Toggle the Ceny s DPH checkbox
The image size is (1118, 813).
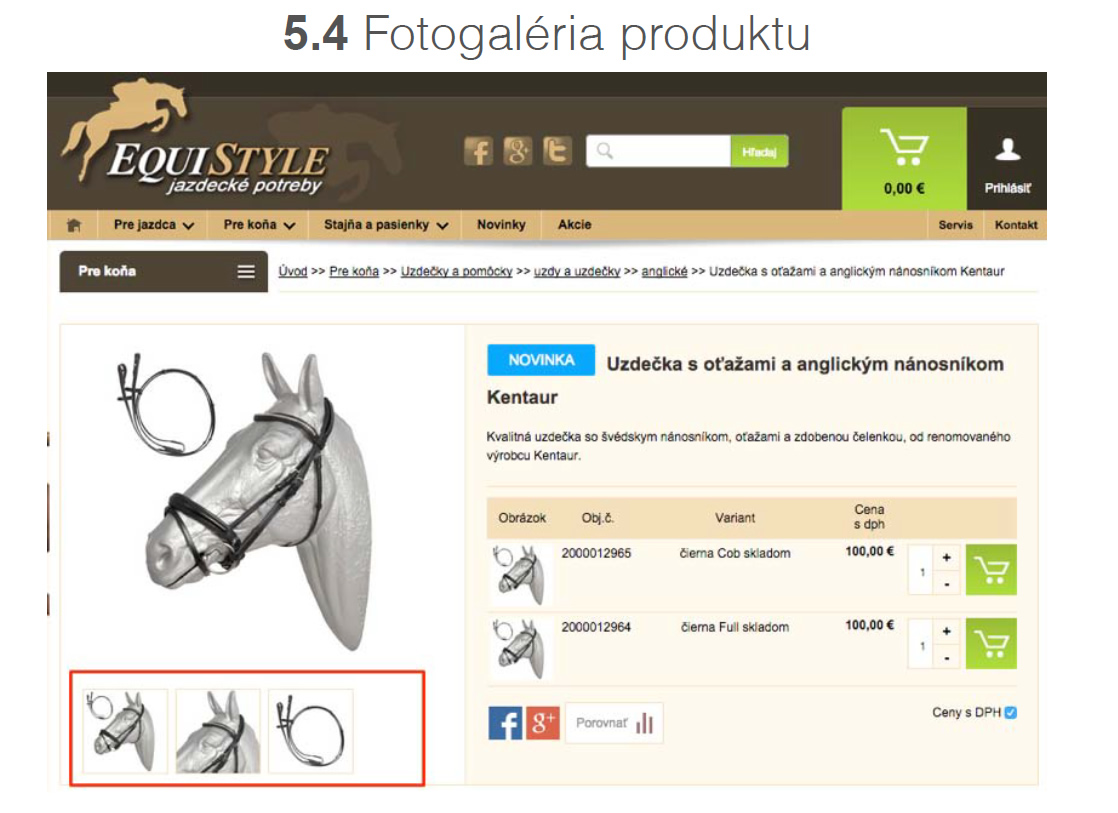point(1010,712)
